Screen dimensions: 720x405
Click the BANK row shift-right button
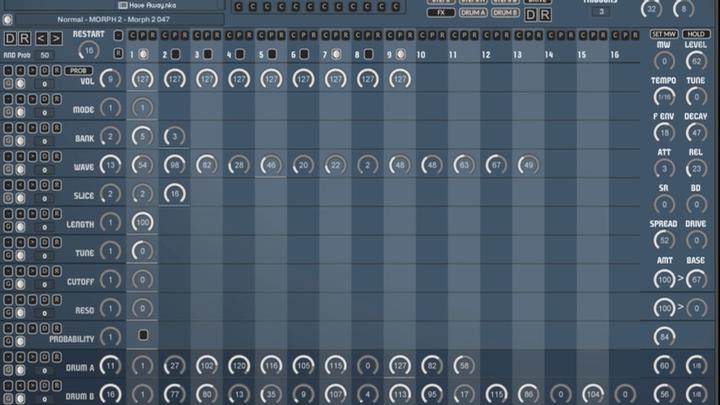click(32, 128)
